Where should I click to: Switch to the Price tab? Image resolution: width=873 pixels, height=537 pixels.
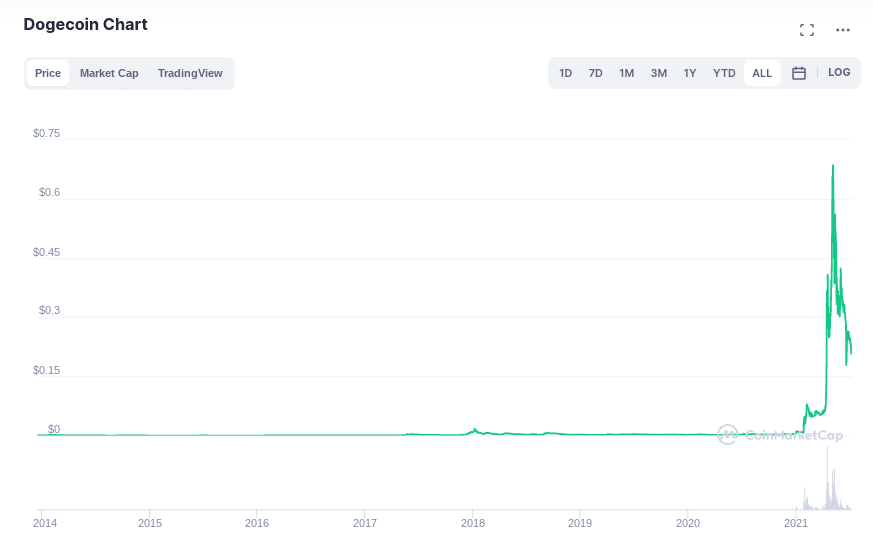(x=48, y=73)
